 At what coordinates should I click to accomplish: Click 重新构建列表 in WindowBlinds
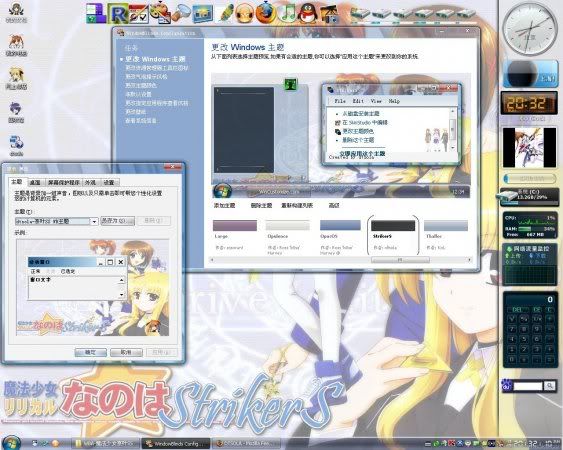pyautogui.click(x=297, y=205)
